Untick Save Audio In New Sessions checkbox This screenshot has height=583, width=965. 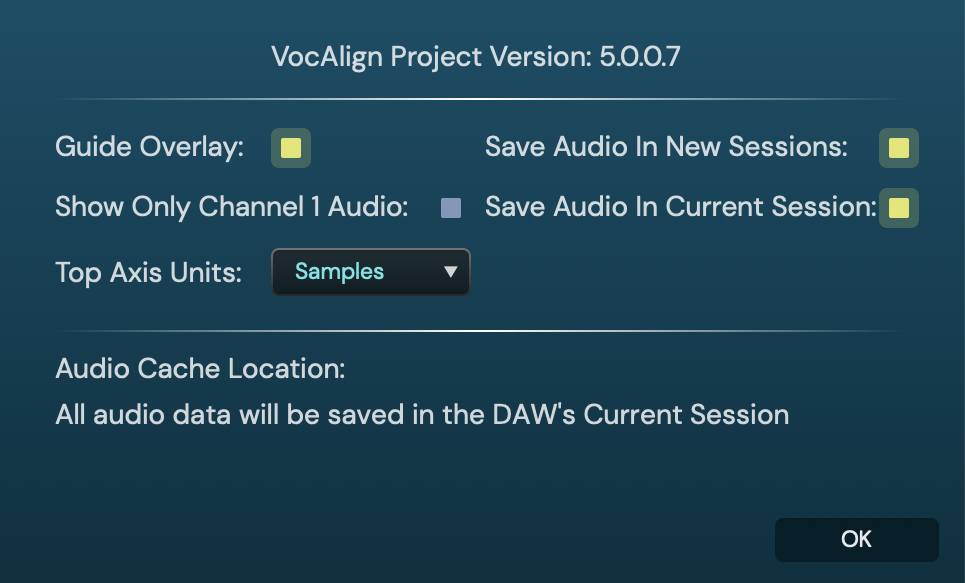tap(898, 148)
